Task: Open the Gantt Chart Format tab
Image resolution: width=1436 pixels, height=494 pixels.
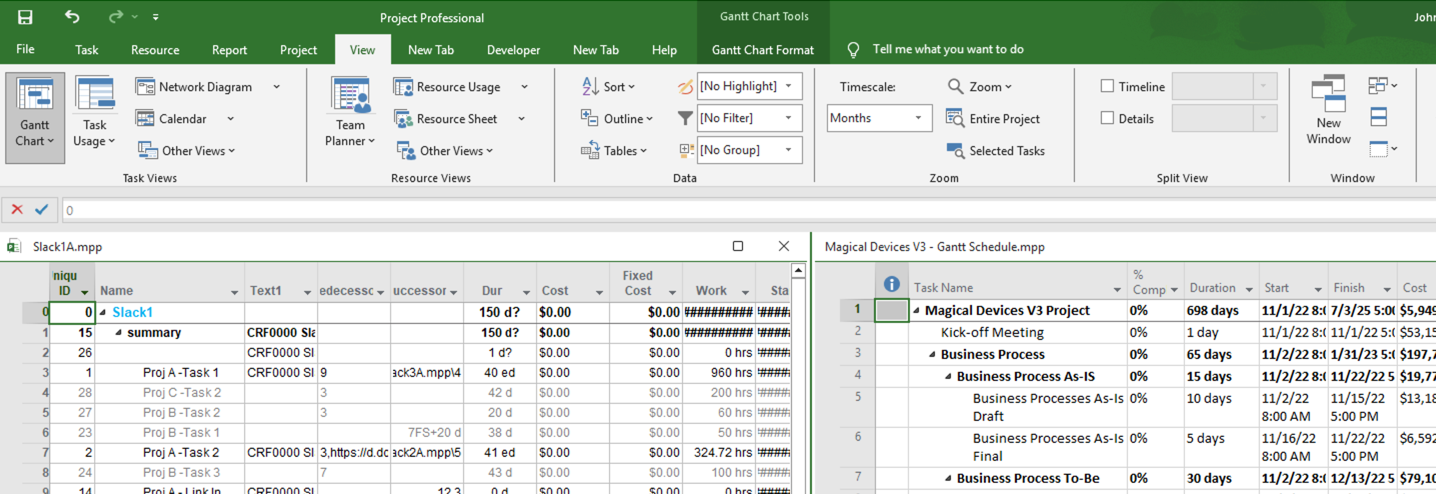Action: (x=763, y=49)
